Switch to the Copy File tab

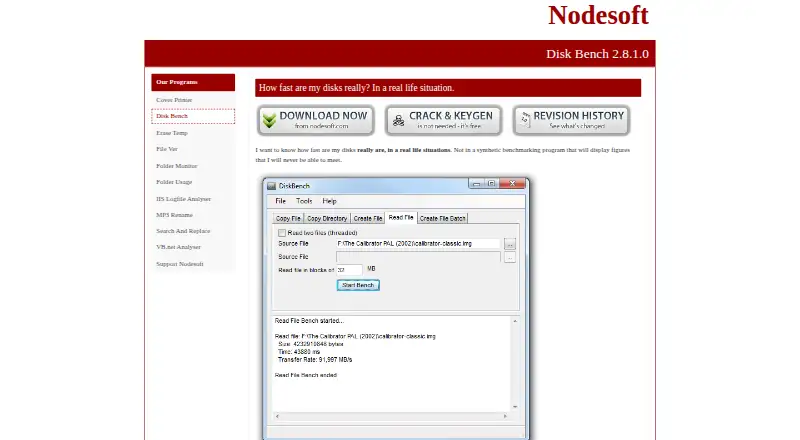(x=288, y=218)
